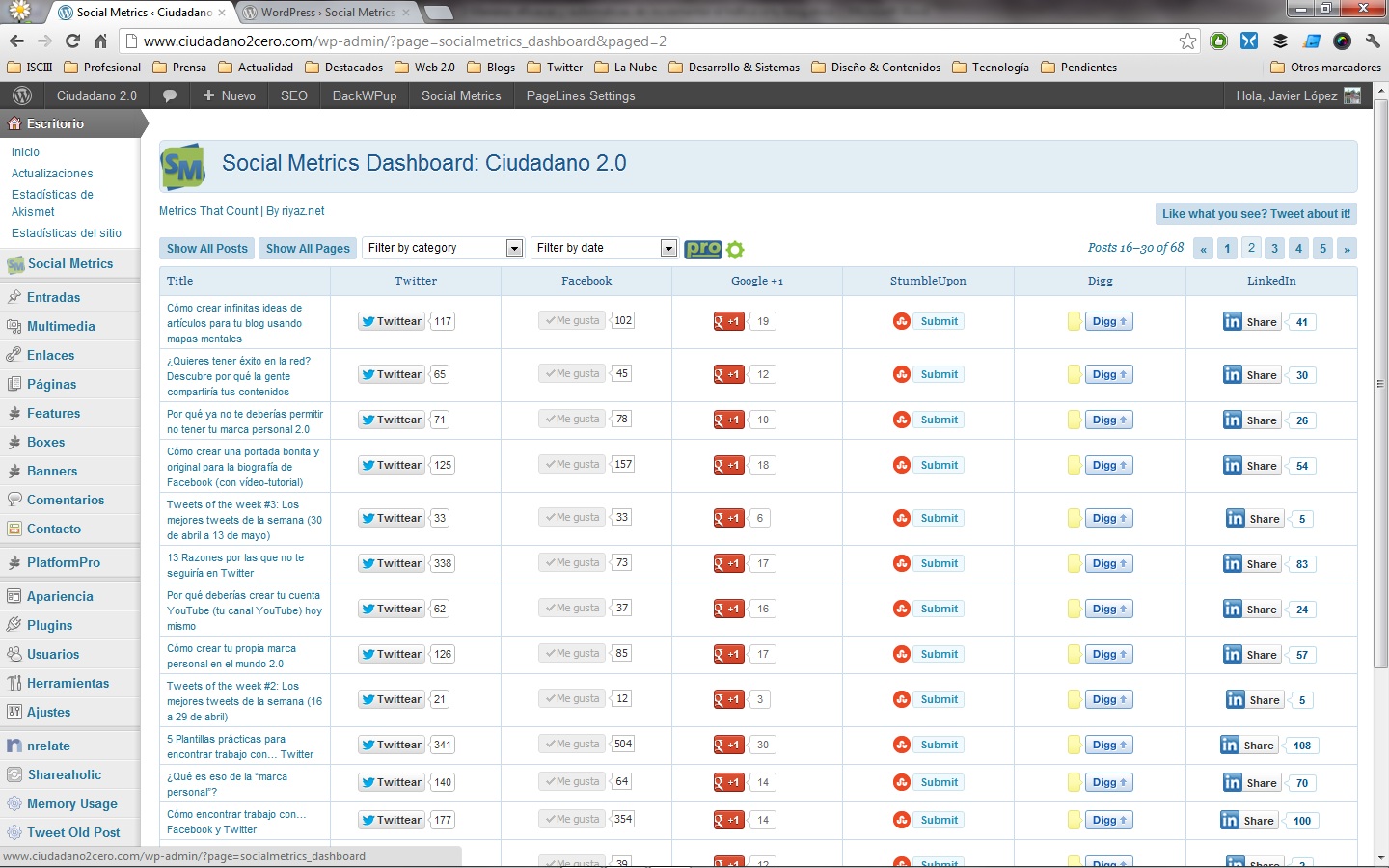Go to first page with « button
The width and height of the screenshot is (1389, 868).
click(x=1203, y=248)
